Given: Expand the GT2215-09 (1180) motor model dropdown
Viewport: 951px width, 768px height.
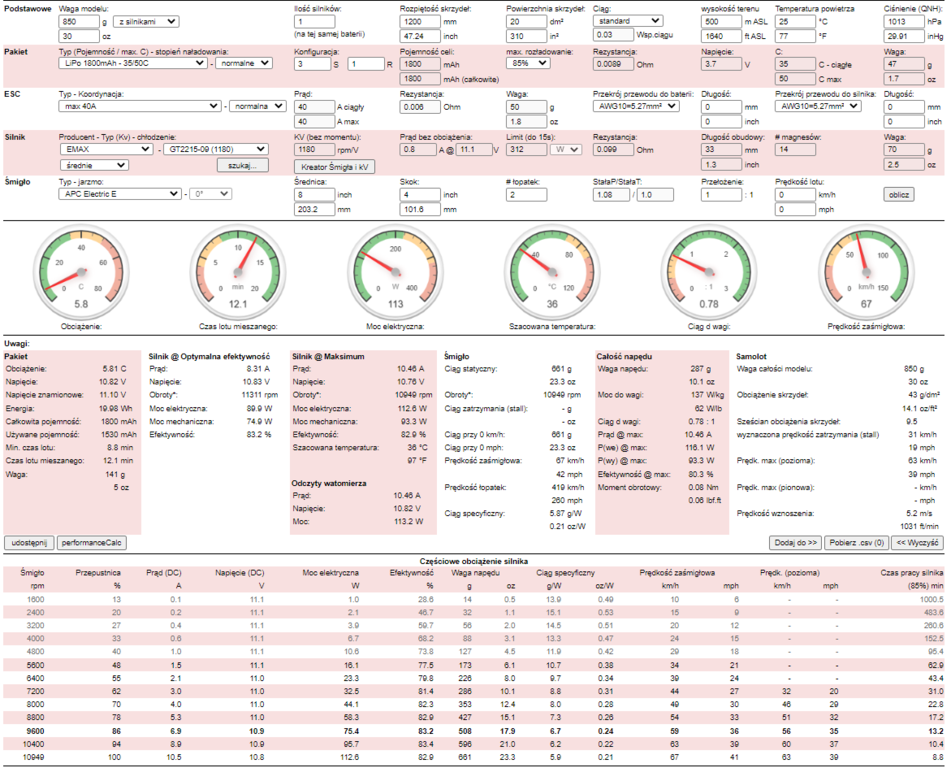Looking at the screenshot, I should tap(216, 149).
